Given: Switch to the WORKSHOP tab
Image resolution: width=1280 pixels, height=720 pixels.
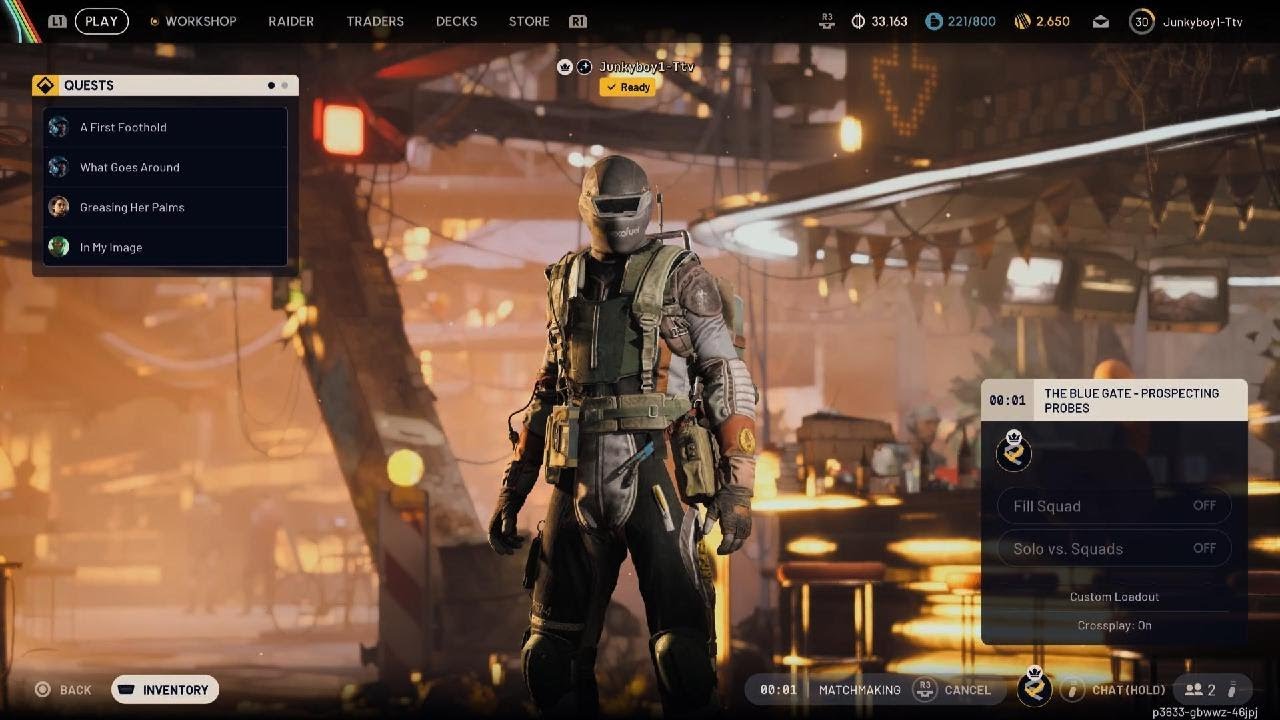Looking at the screenshot, I should pyautogui.click(x=200, y=21).
